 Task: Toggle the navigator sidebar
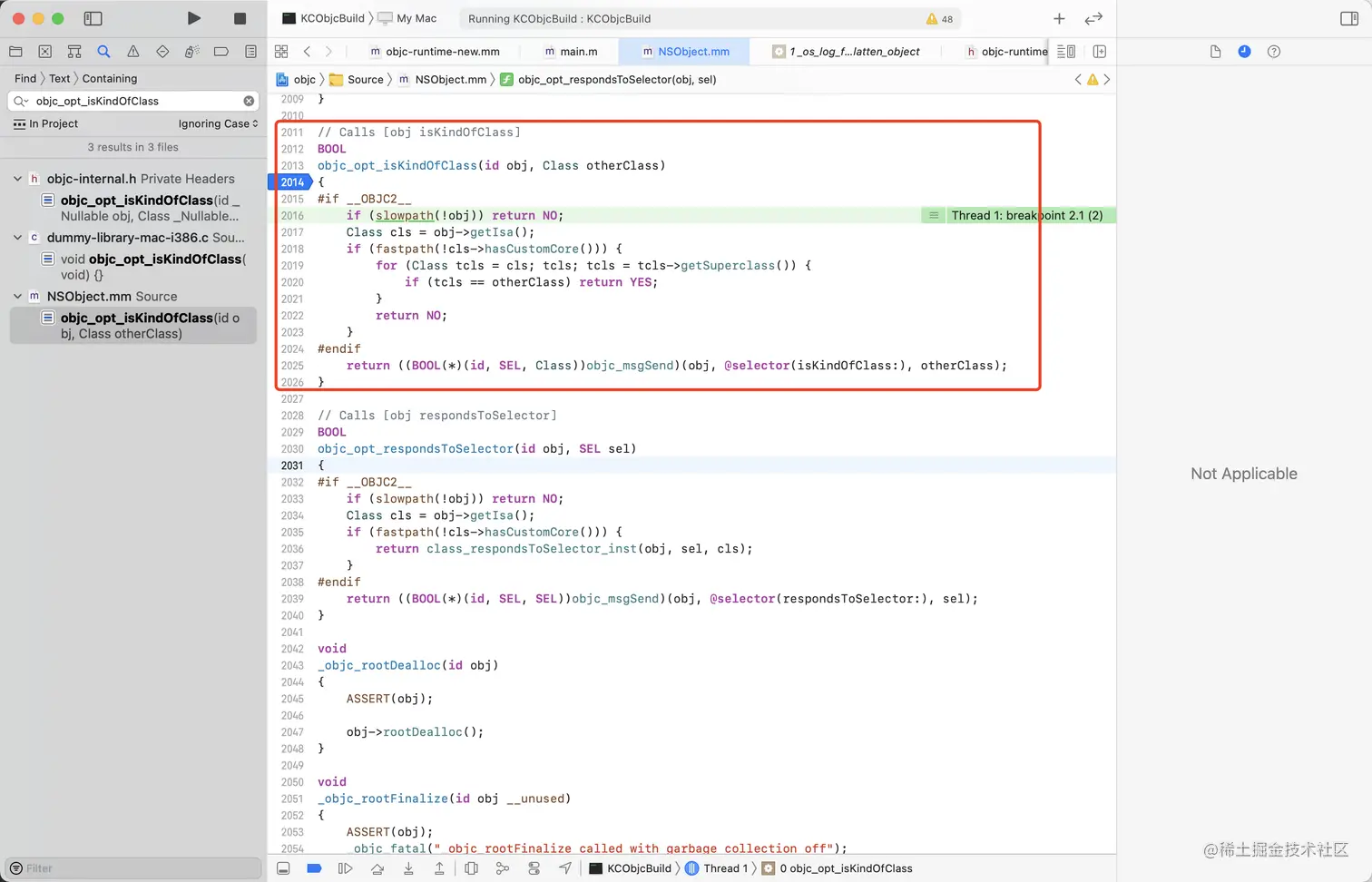pos(93,18)
